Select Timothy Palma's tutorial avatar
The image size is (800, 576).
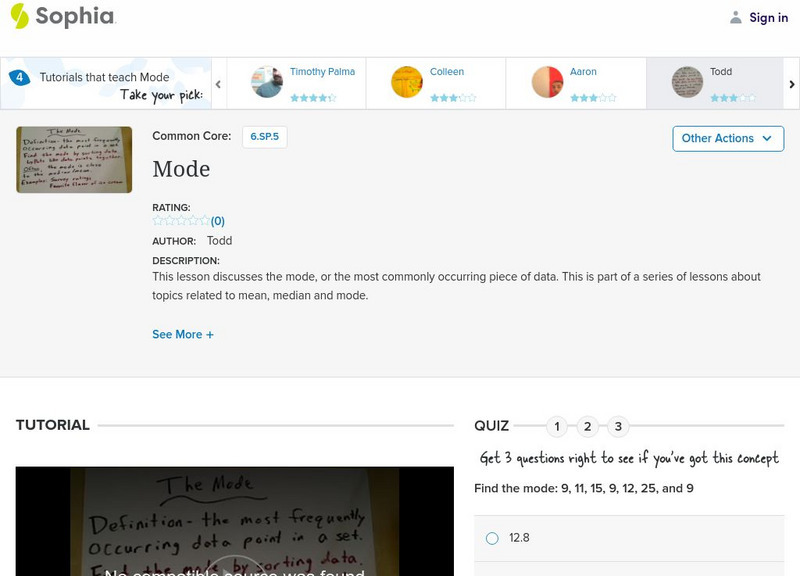coord(267,82)
